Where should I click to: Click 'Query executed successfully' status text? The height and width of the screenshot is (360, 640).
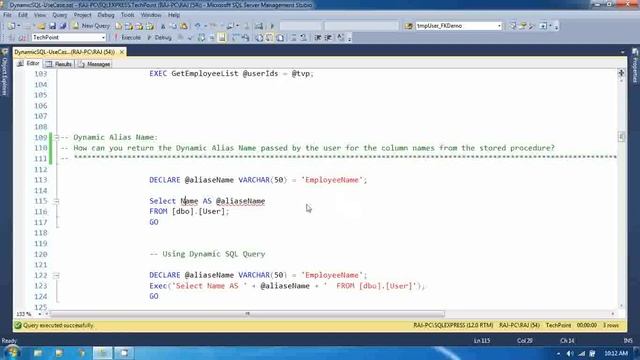click(58, 326)
